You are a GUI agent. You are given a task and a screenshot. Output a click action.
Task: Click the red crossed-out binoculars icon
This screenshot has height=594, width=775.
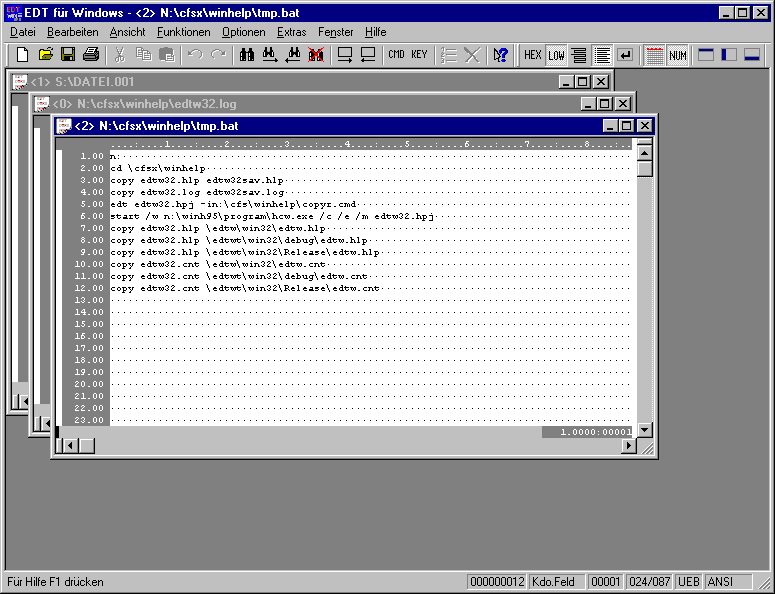(x=316, y=55)
